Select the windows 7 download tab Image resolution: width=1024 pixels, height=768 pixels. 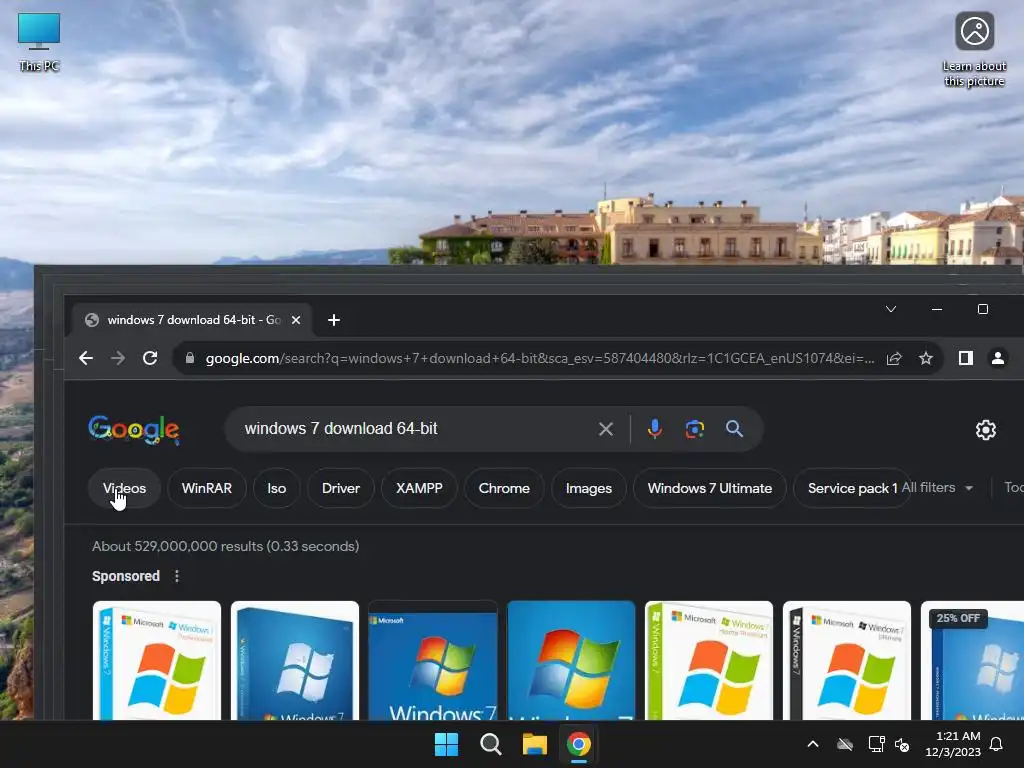[193, 320]
